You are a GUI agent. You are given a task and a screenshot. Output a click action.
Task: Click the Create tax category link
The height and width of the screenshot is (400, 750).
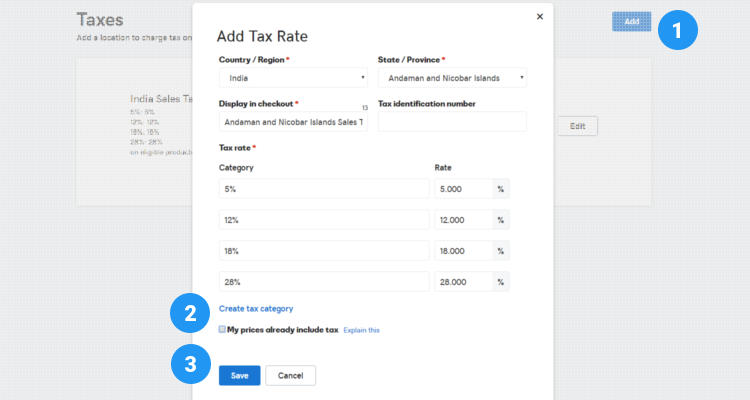coord(256,309)
